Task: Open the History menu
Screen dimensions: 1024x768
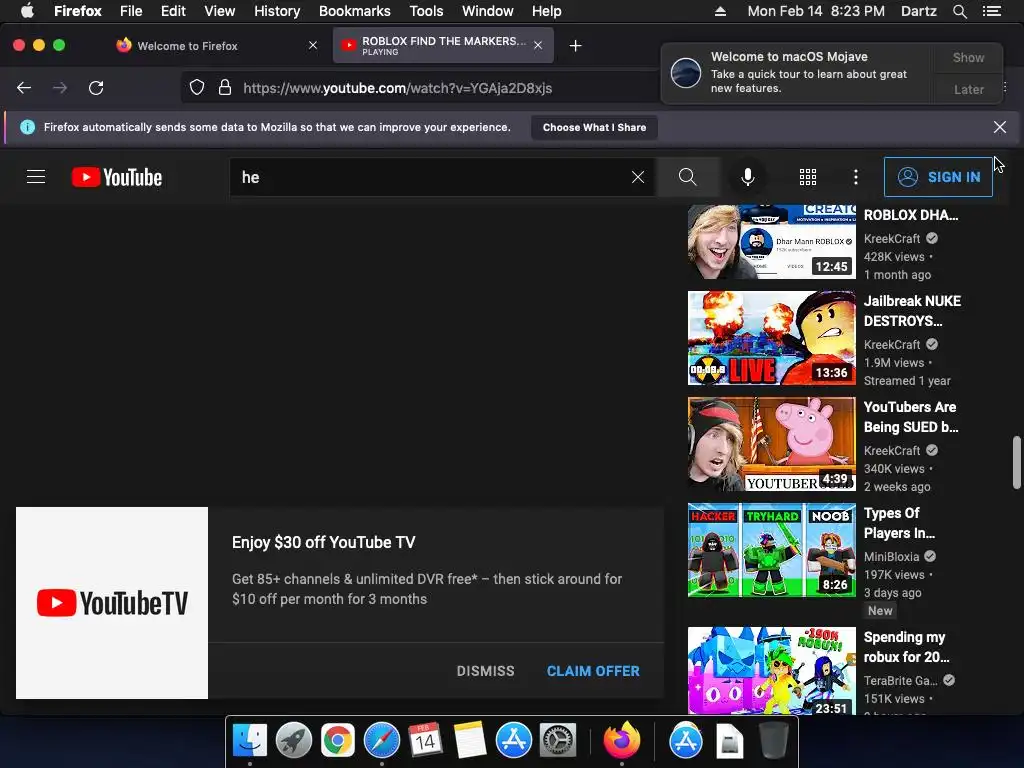Action: [277, 11]
